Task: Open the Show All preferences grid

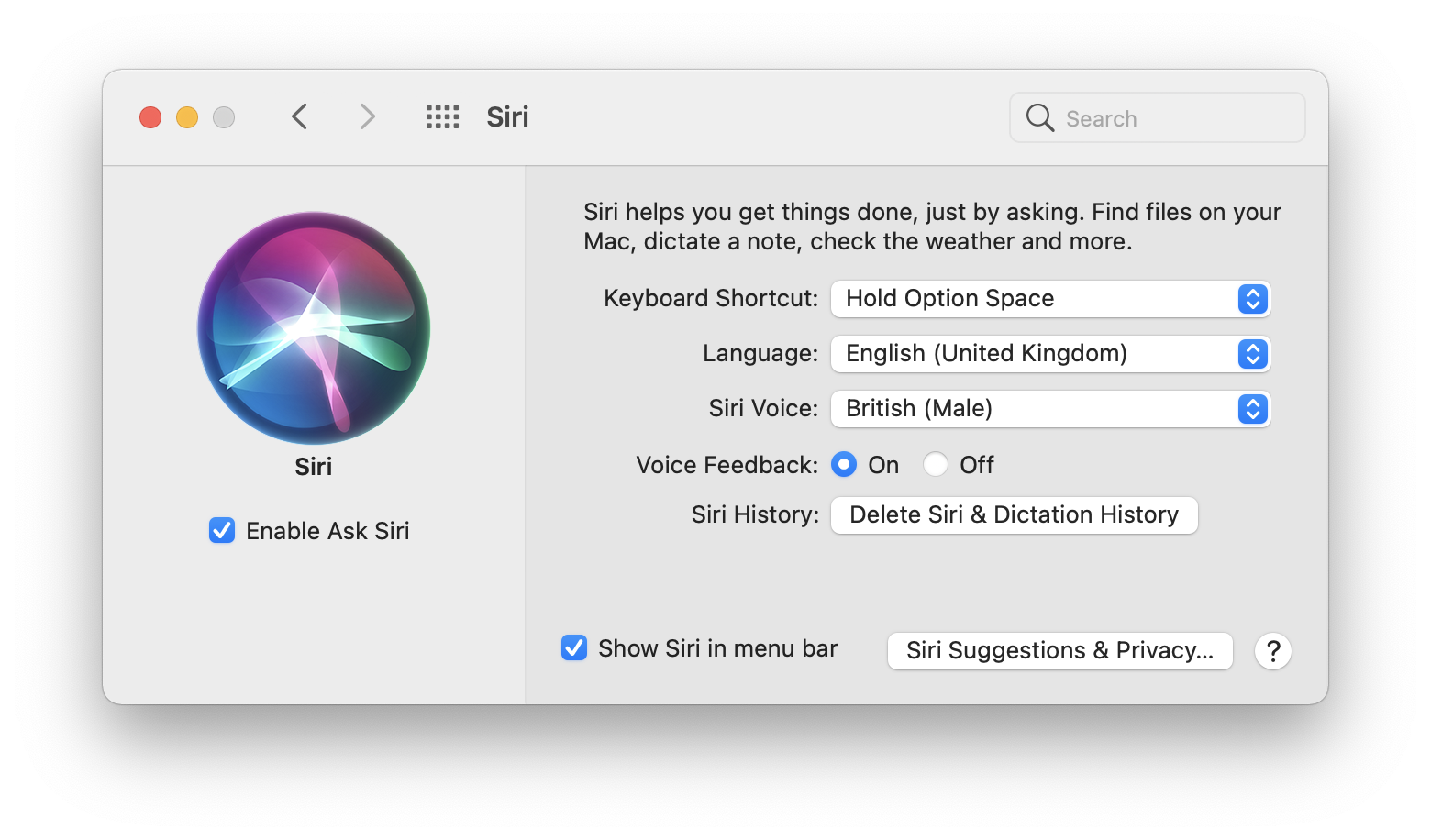Action: click(442, 116)
